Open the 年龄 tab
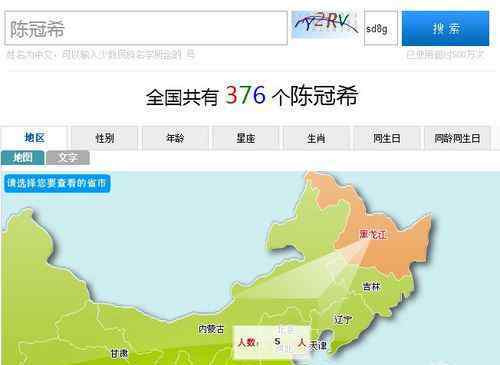 tap(175, 138)
